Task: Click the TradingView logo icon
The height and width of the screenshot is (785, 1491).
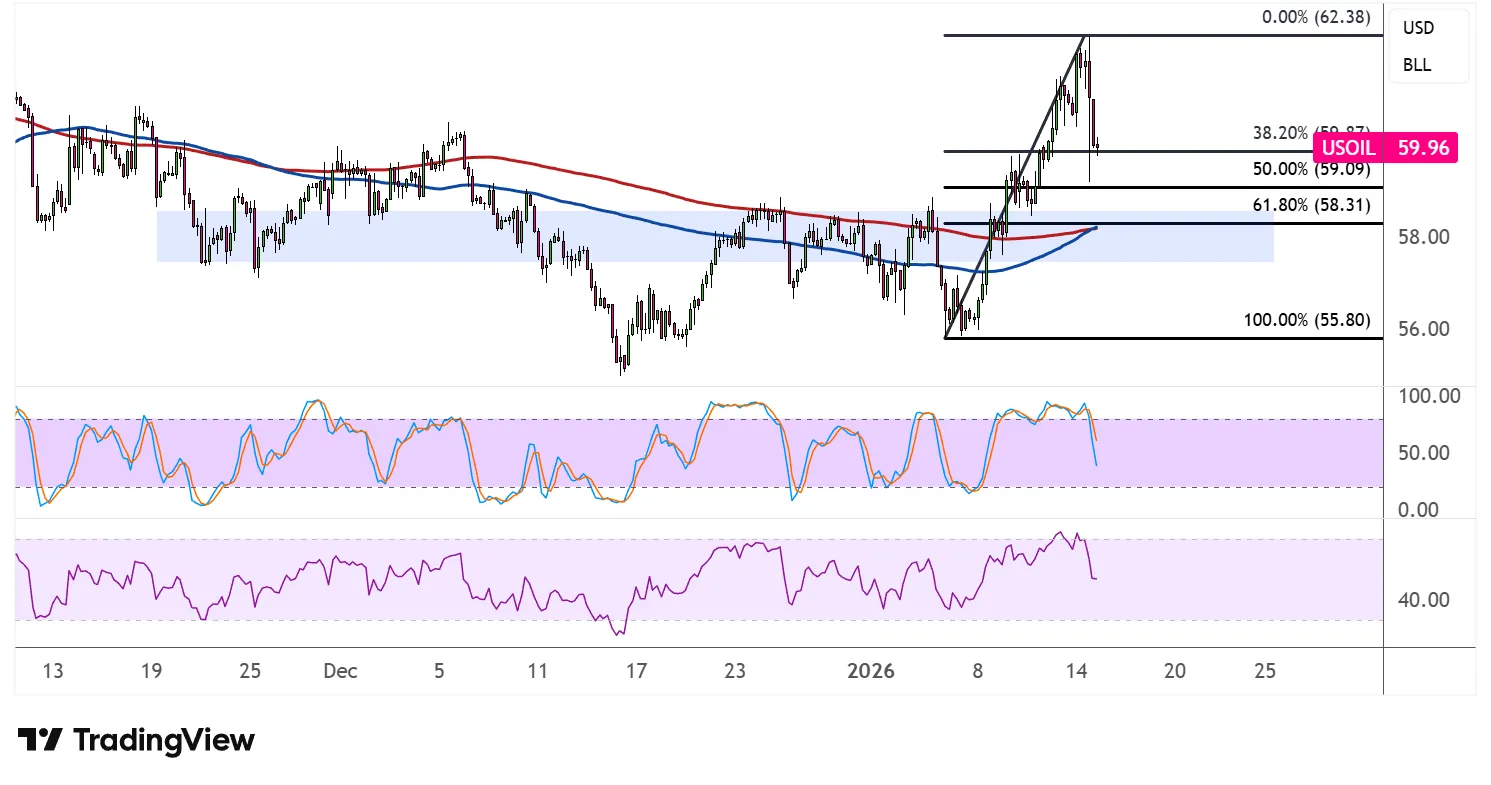Action: coord(40,741)
